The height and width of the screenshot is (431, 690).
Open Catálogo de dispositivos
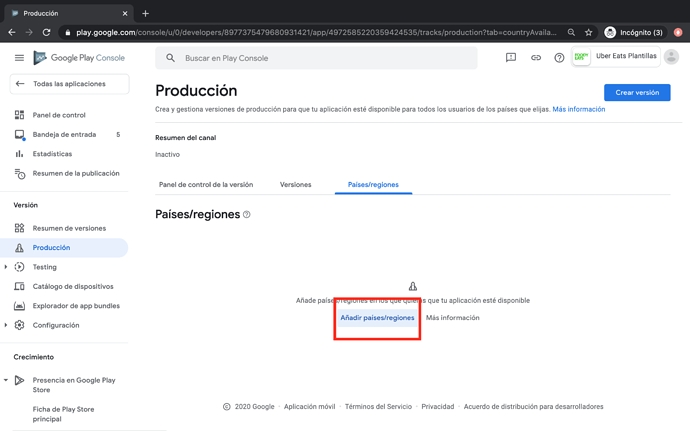point(73,286)
